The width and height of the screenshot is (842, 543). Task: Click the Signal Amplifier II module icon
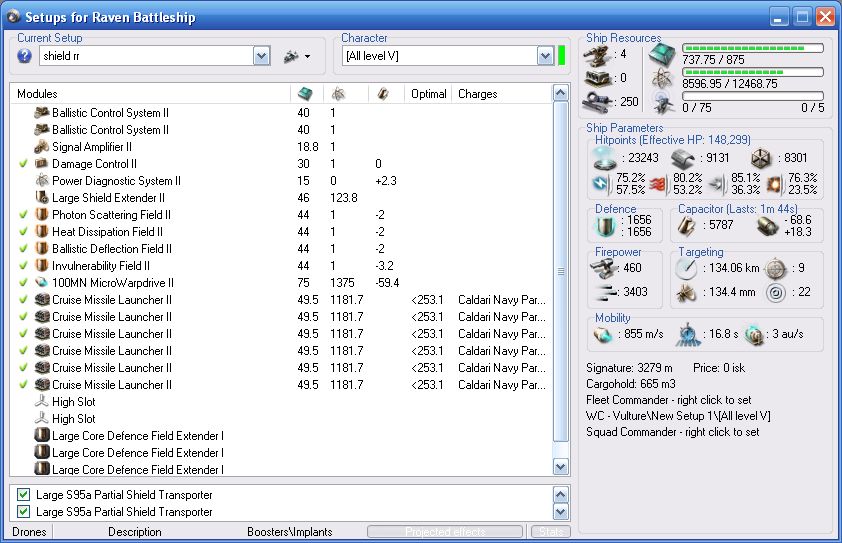pyautogui.click(x=41, y=147)
